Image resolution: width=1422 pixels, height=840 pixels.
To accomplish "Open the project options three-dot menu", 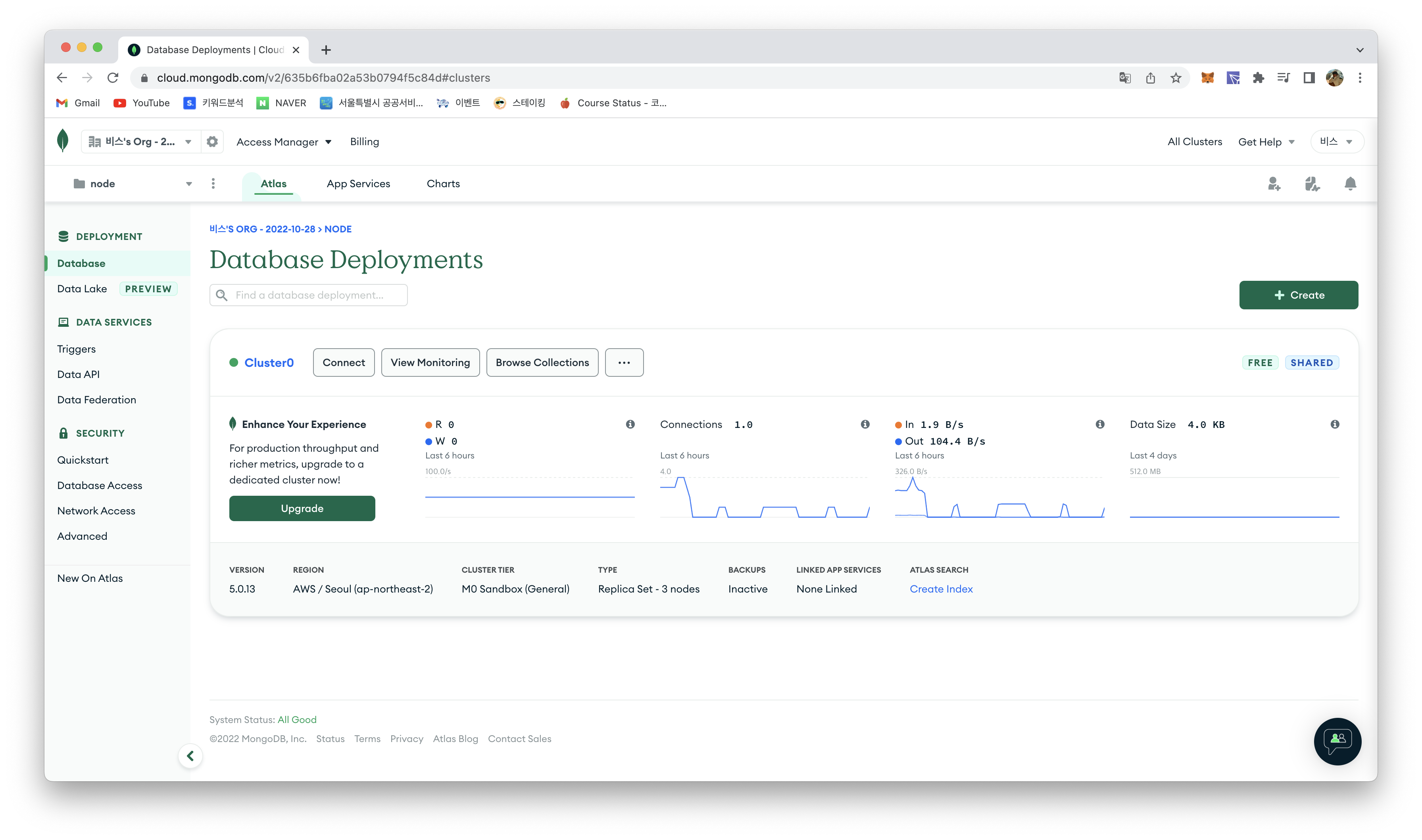I will click(213, 183).
